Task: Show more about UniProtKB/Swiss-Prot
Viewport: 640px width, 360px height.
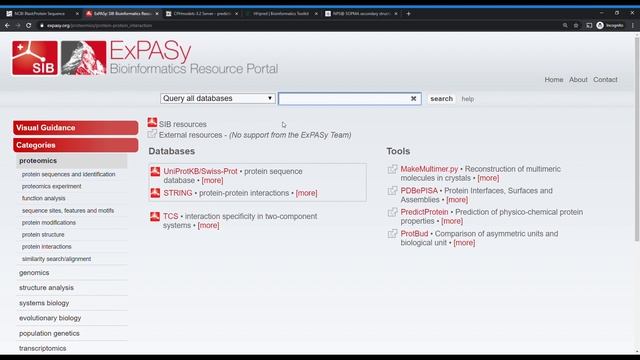Action: point(212,180)
